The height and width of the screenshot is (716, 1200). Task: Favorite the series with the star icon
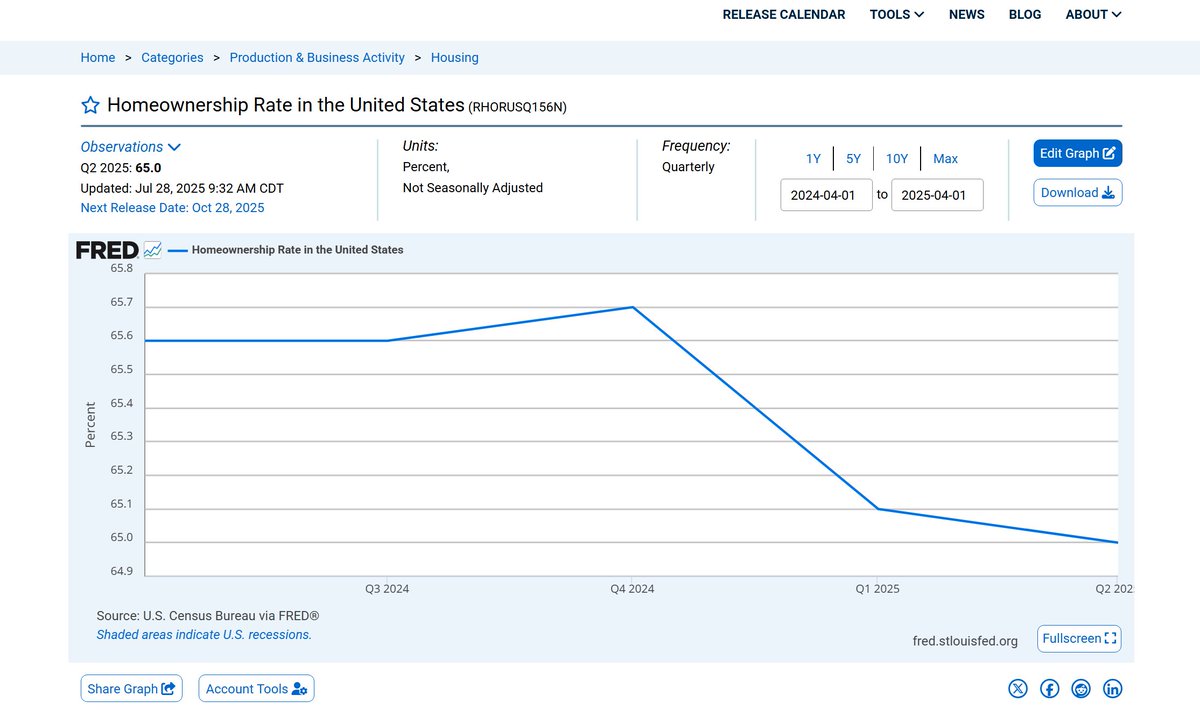(x=90, y=105)
